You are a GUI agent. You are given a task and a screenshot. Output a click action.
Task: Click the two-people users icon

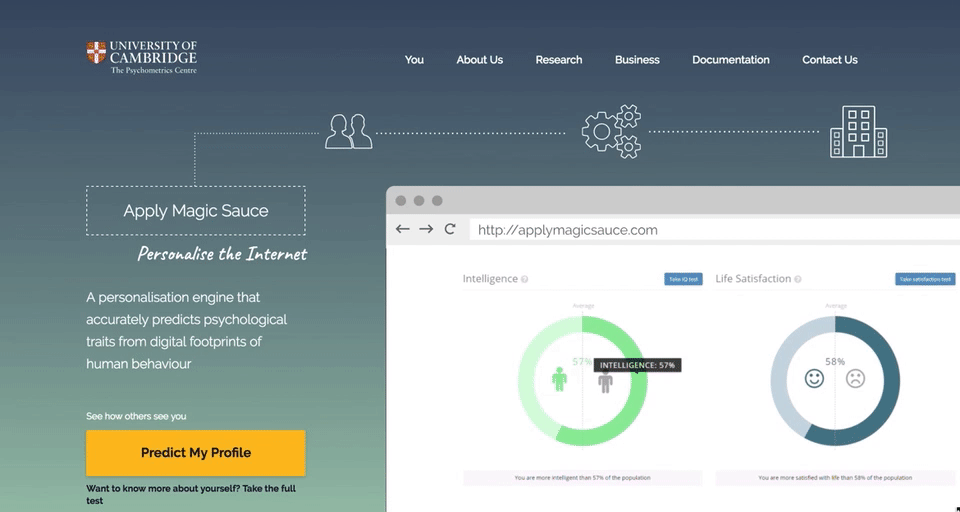tap(348, 131)
